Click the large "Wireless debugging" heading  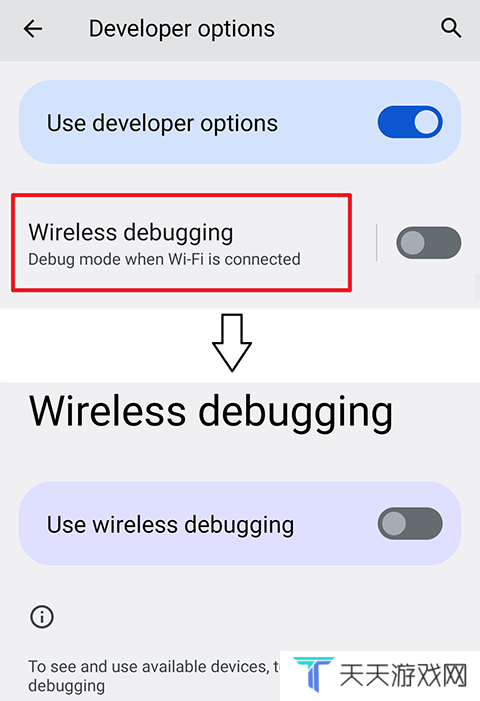(211, 412)
